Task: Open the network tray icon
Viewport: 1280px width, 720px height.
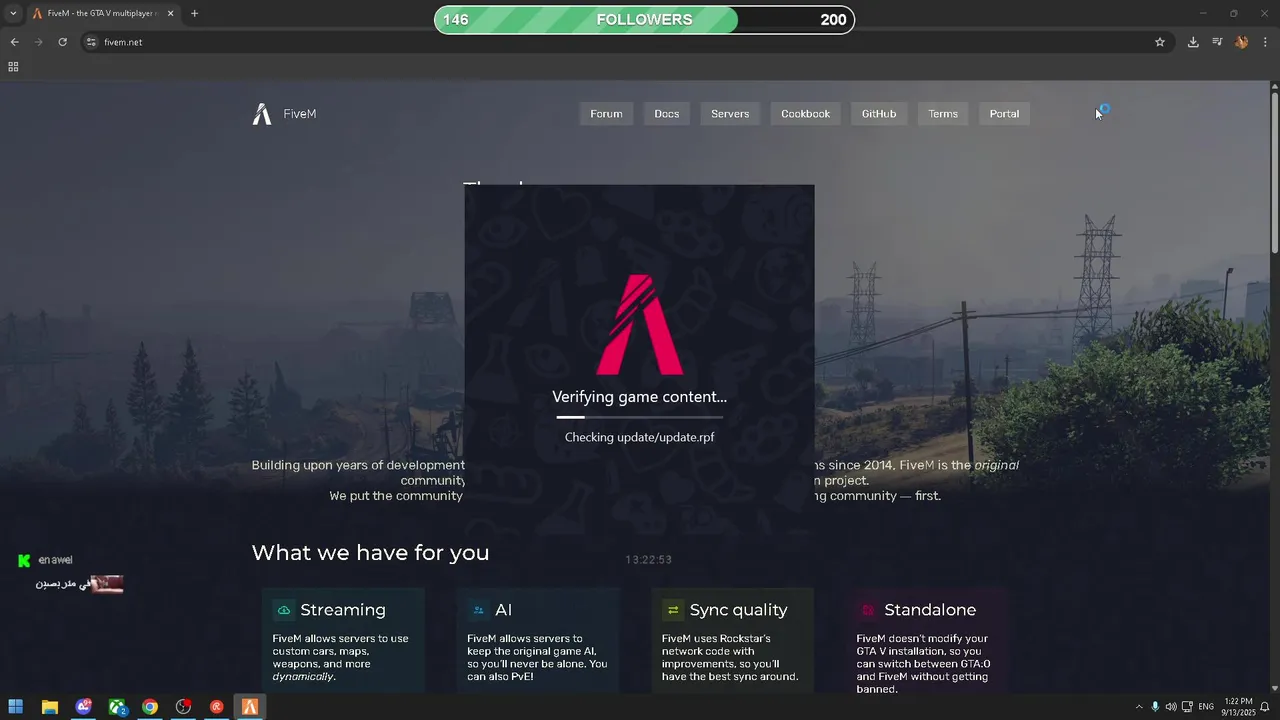Action: coord(1187,707)
